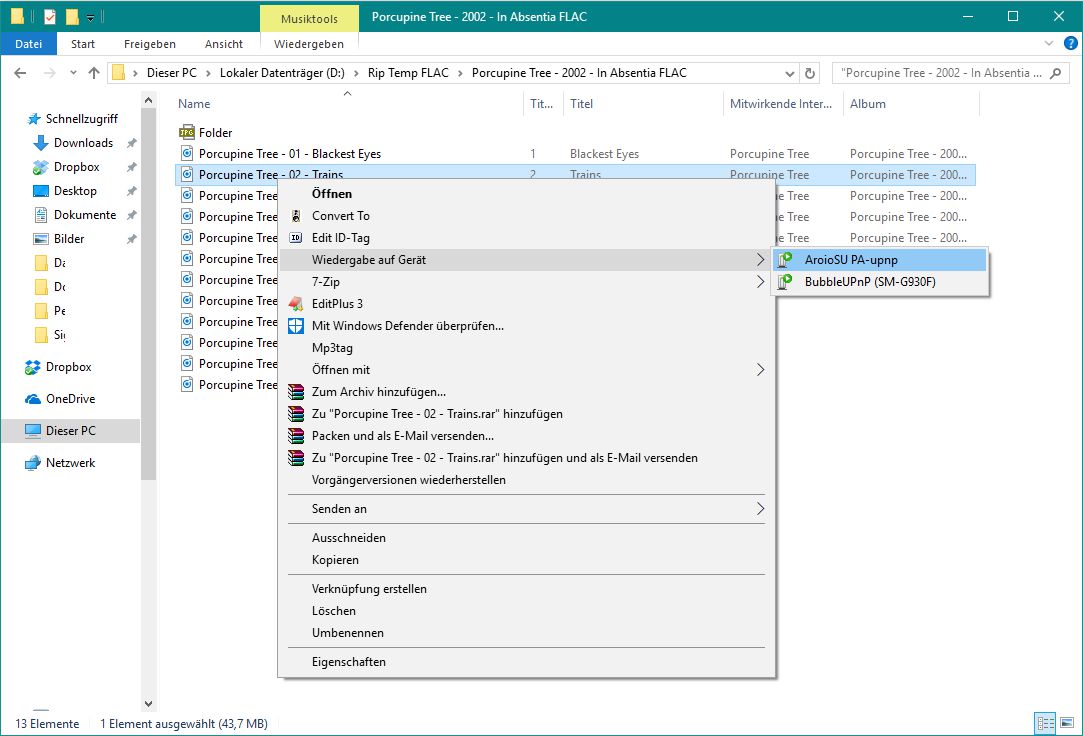Click the search magnifier icon
The height and width of the screenshot is (736, 1083).
coord(1055,73)
